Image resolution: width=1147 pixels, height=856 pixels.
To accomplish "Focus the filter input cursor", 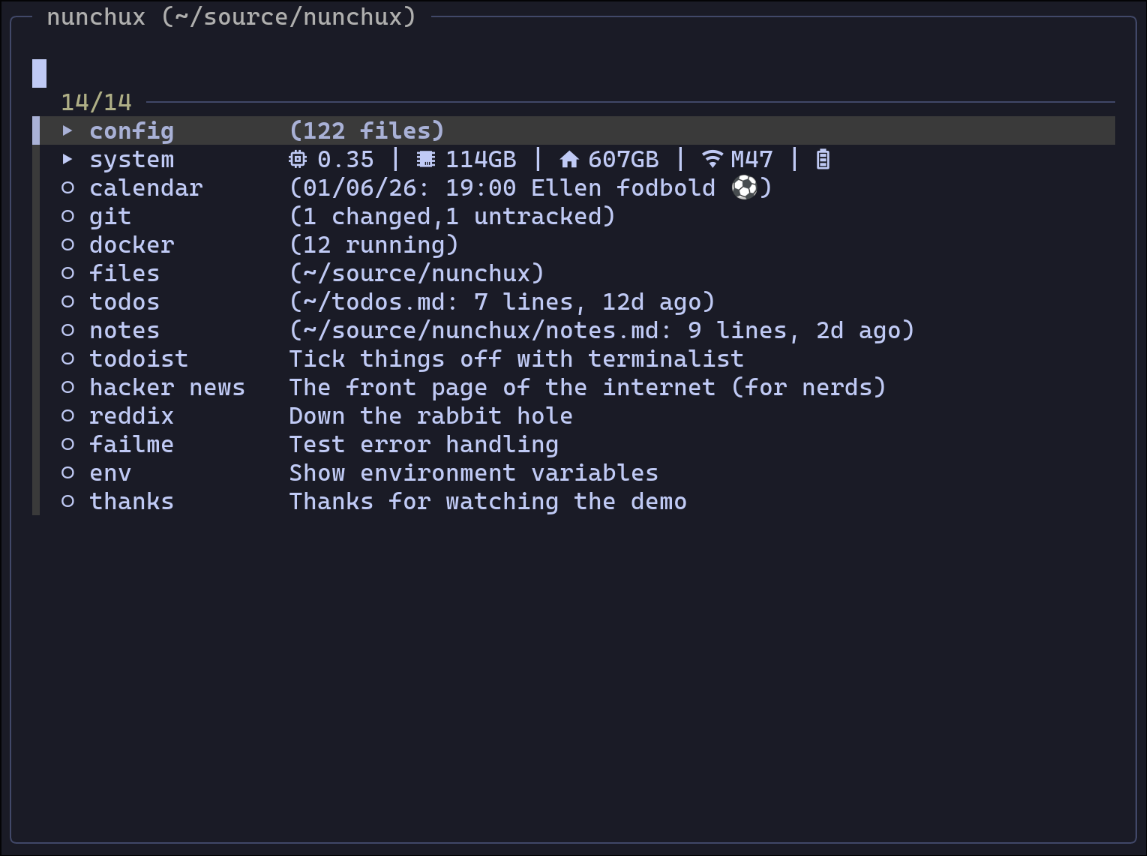I will (x=40, y=73).
